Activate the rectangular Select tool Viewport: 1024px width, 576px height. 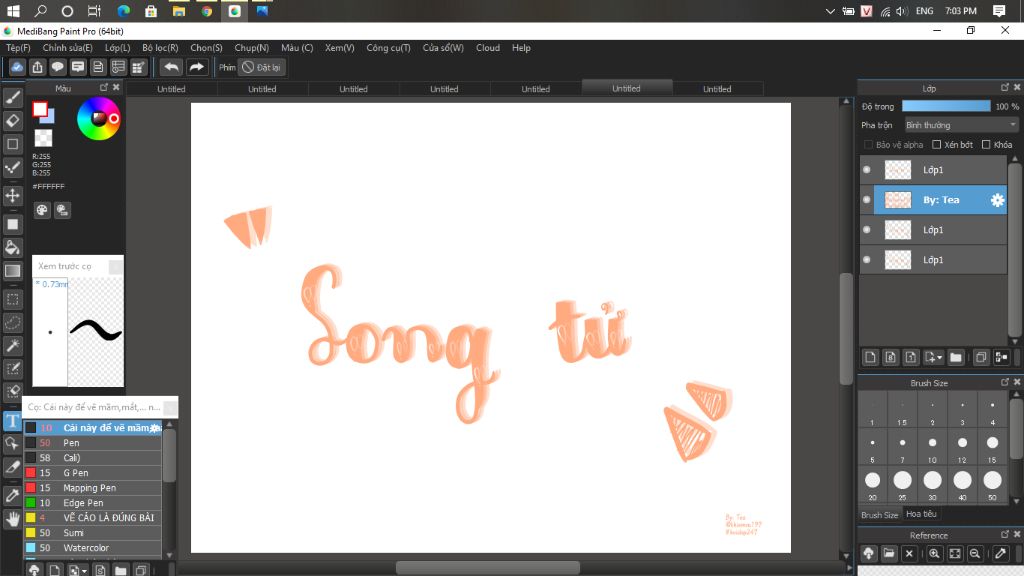pos(12,299)
